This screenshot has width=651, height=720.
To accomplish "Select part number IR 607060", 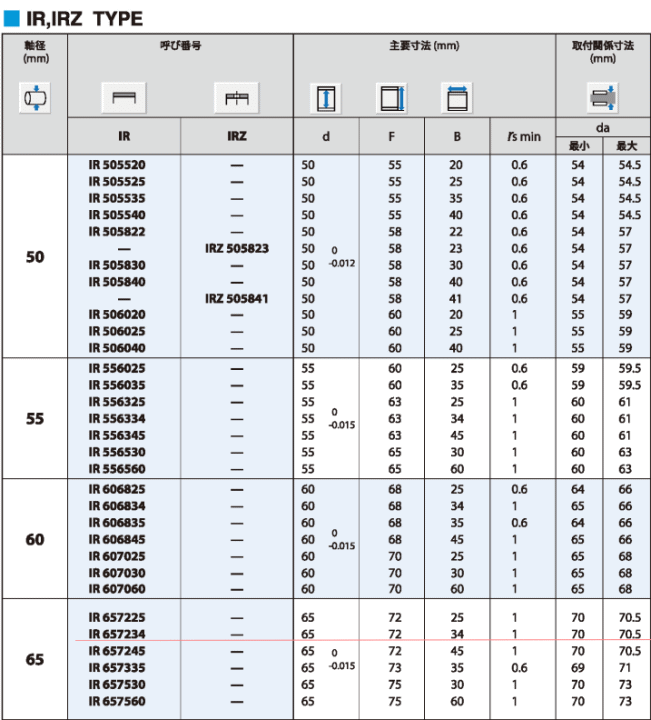I will [117, 589].
